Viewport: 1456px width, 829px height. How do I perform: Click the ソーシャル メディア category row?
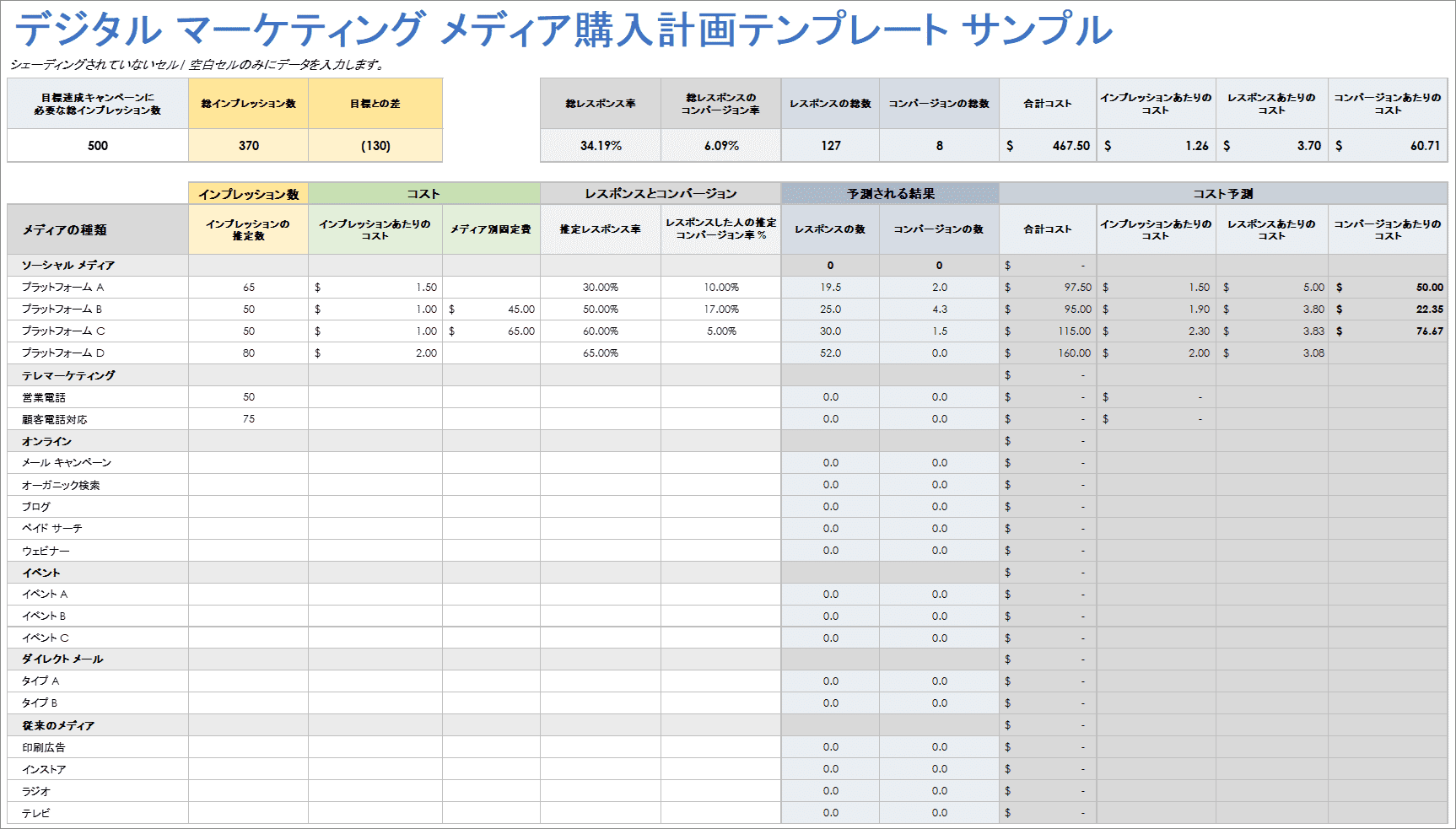point(727,265)
